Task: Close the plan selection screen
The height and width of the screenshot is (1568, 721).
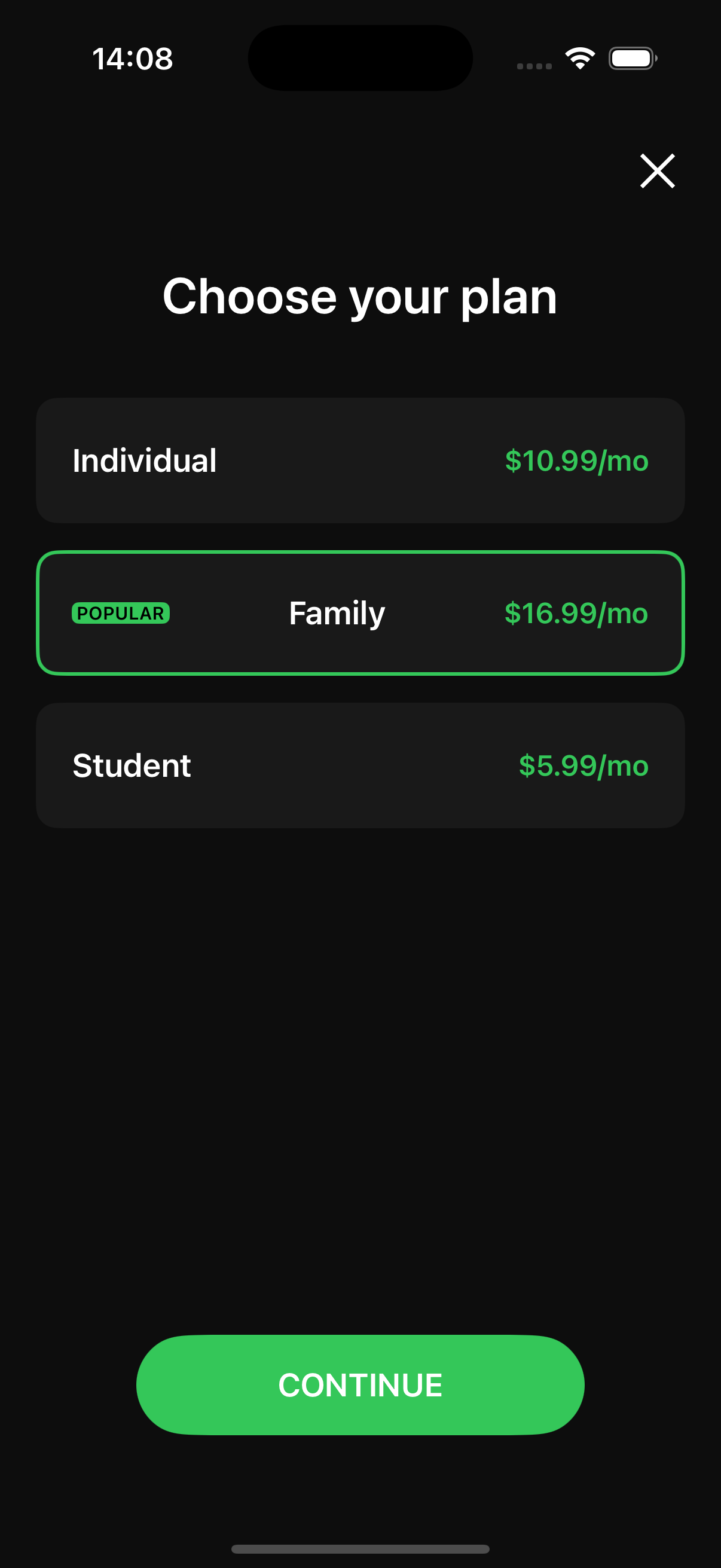Action: pos(657,171)
